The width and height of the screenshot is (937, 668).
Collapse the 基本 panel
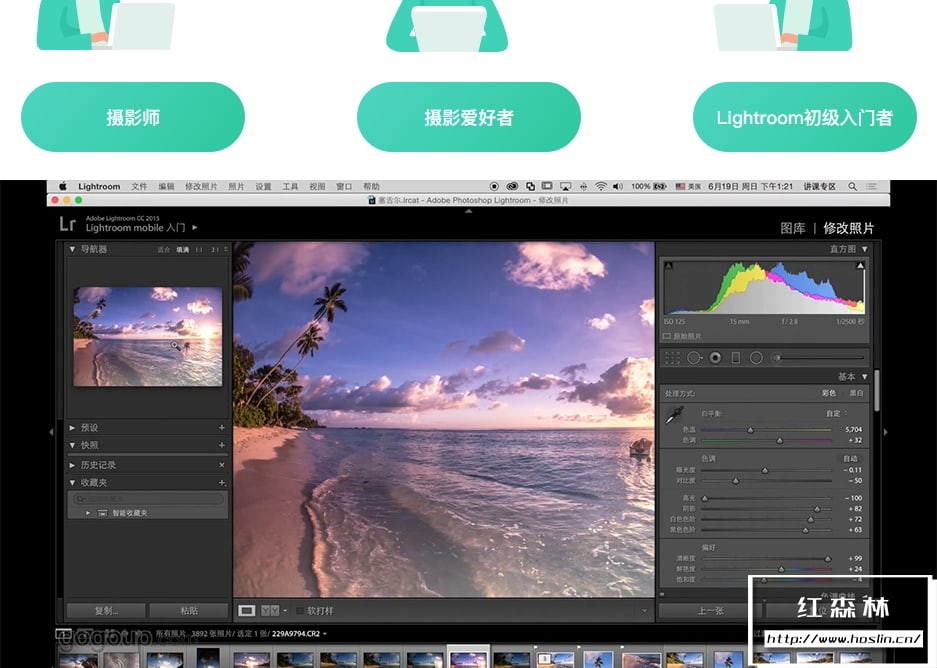(864, 377)
